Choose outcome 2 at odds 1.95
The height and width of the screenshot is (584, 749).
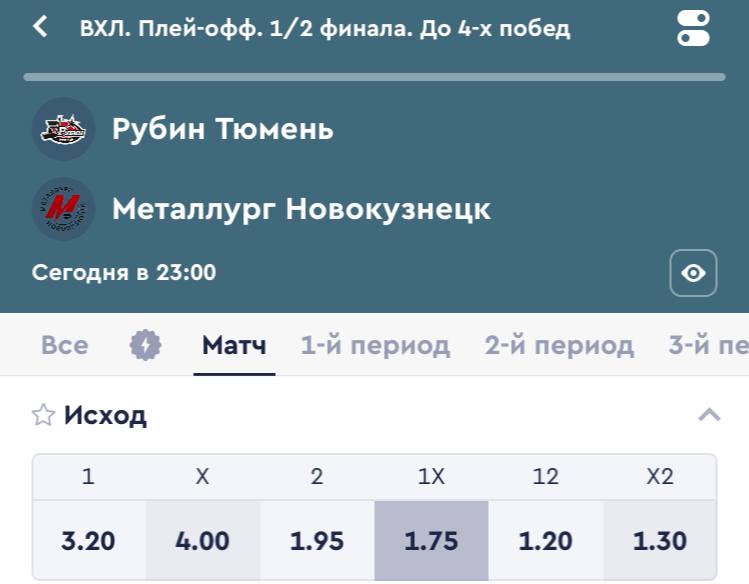point(317,541)
